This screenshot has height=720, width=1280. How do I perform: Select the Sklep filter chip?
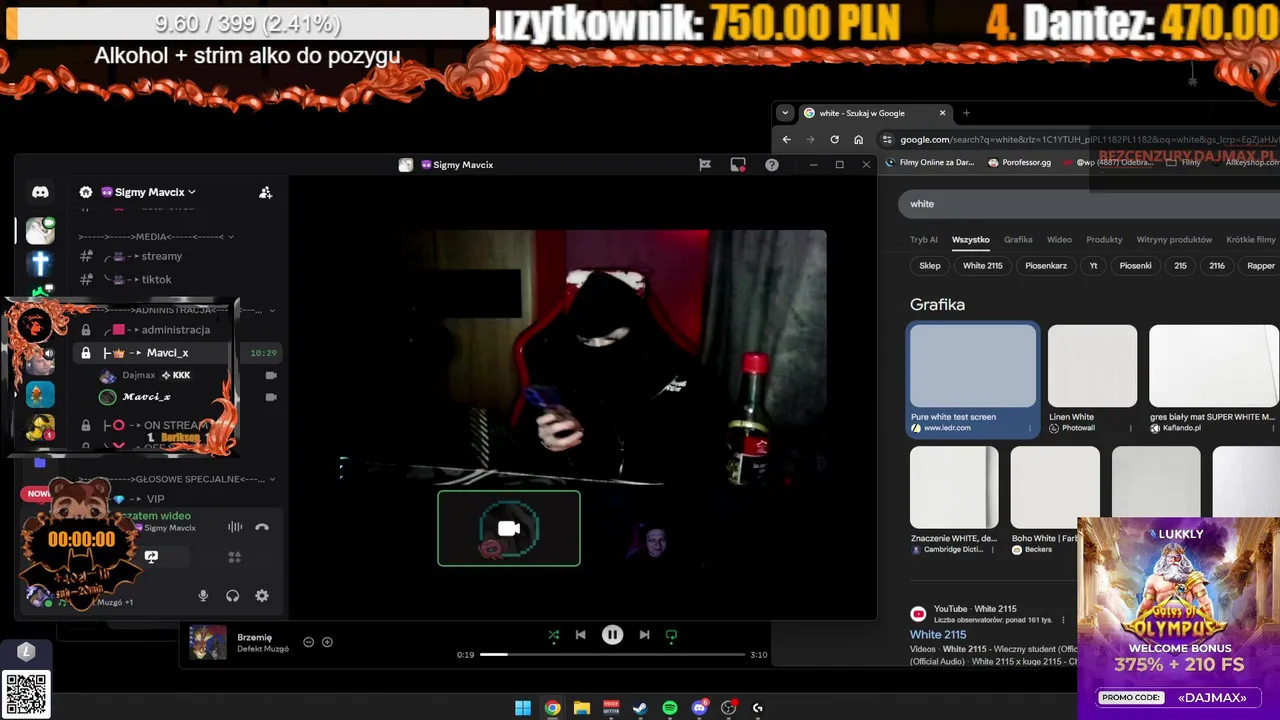click(930, 266)
